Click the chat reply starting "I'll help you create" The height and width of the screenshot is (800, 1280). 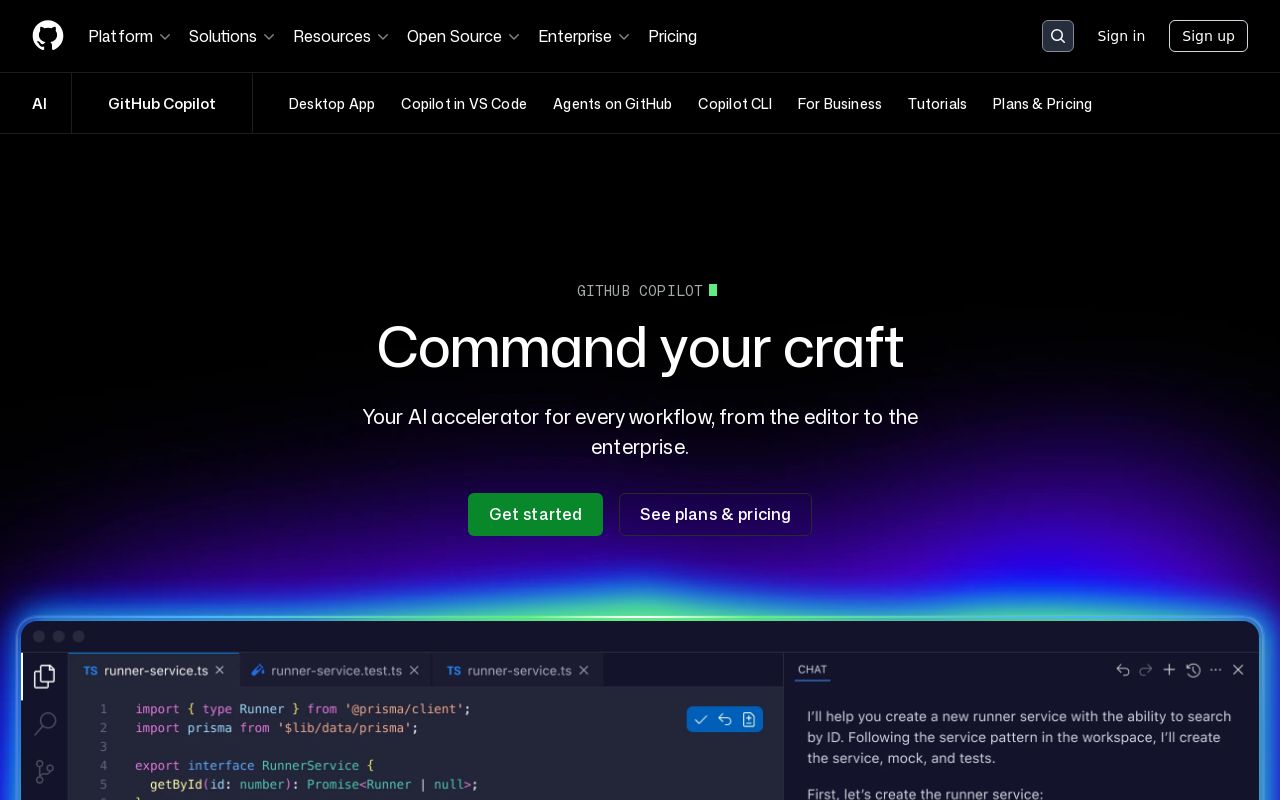1019,737
